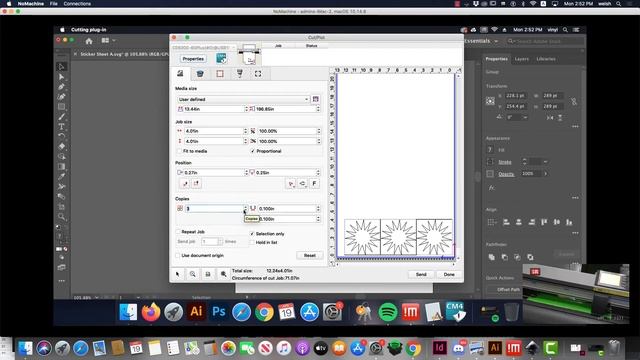Click the plotter device thumbnail icon

(x=249, y=55)
